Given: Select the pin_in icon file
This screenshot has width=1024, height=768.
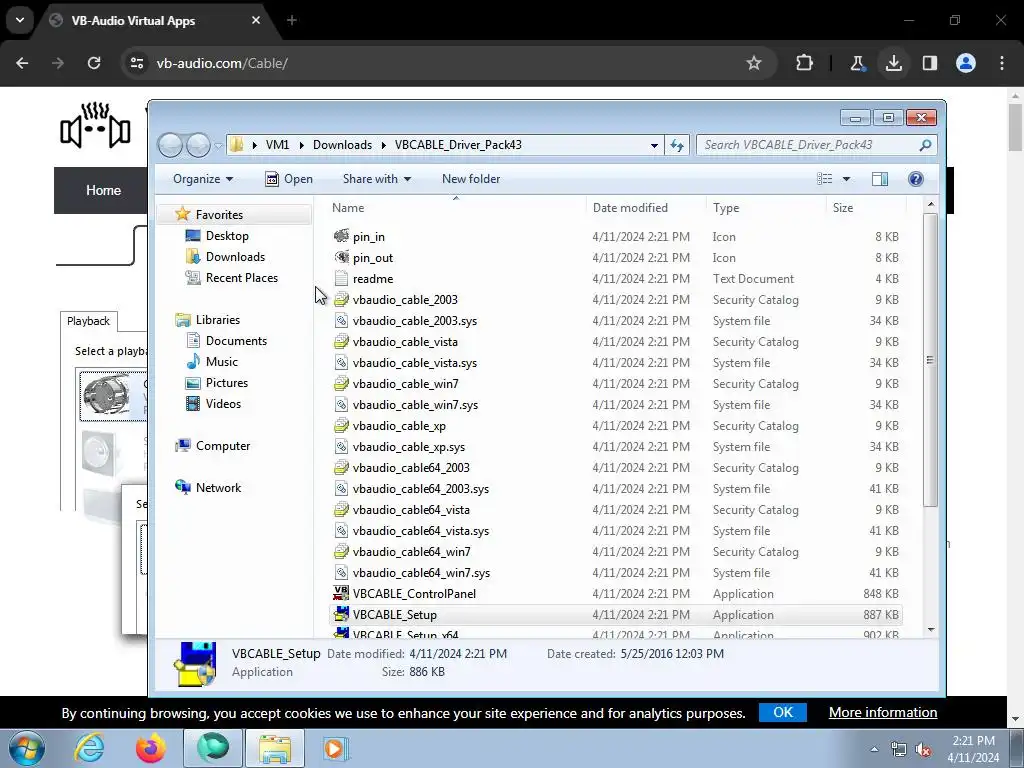Looking at the screenshot, I should pos(368,236).
